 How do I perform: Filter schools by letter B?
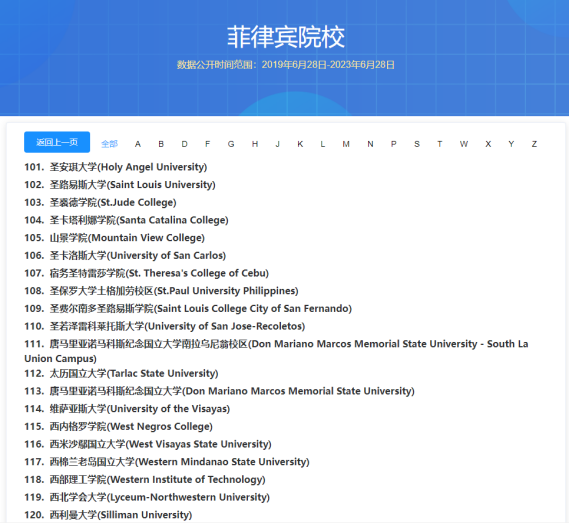pyautogui.click(x=161, y=144)
